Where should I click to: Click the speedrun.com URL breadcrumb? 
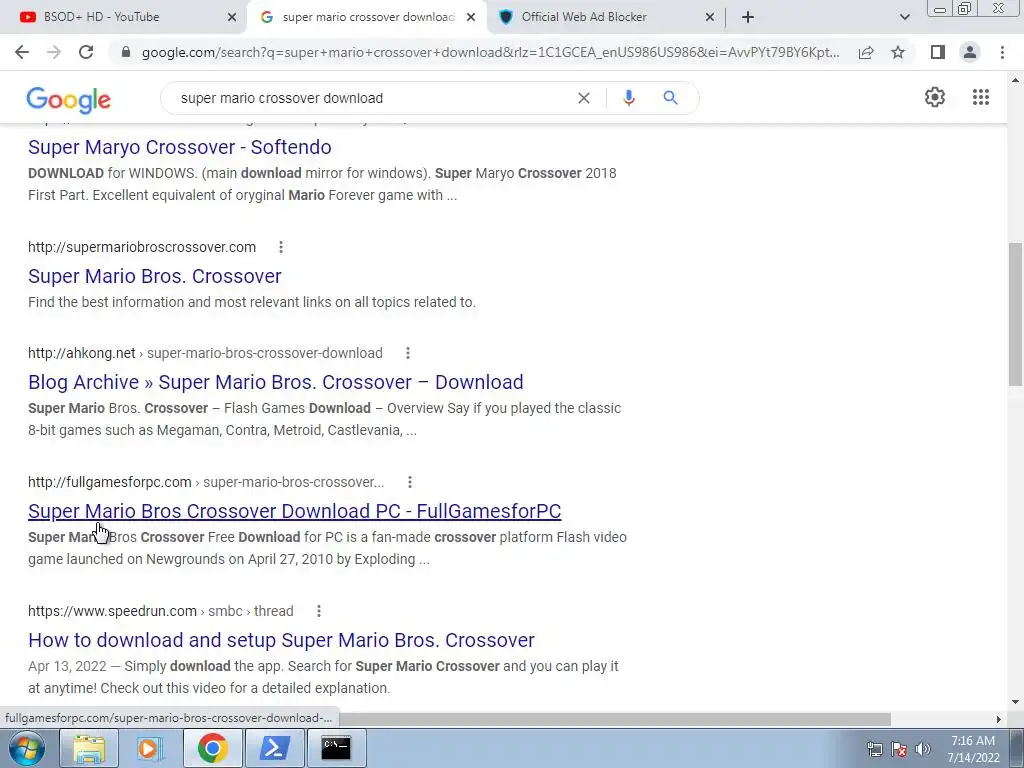click(161, 611)
